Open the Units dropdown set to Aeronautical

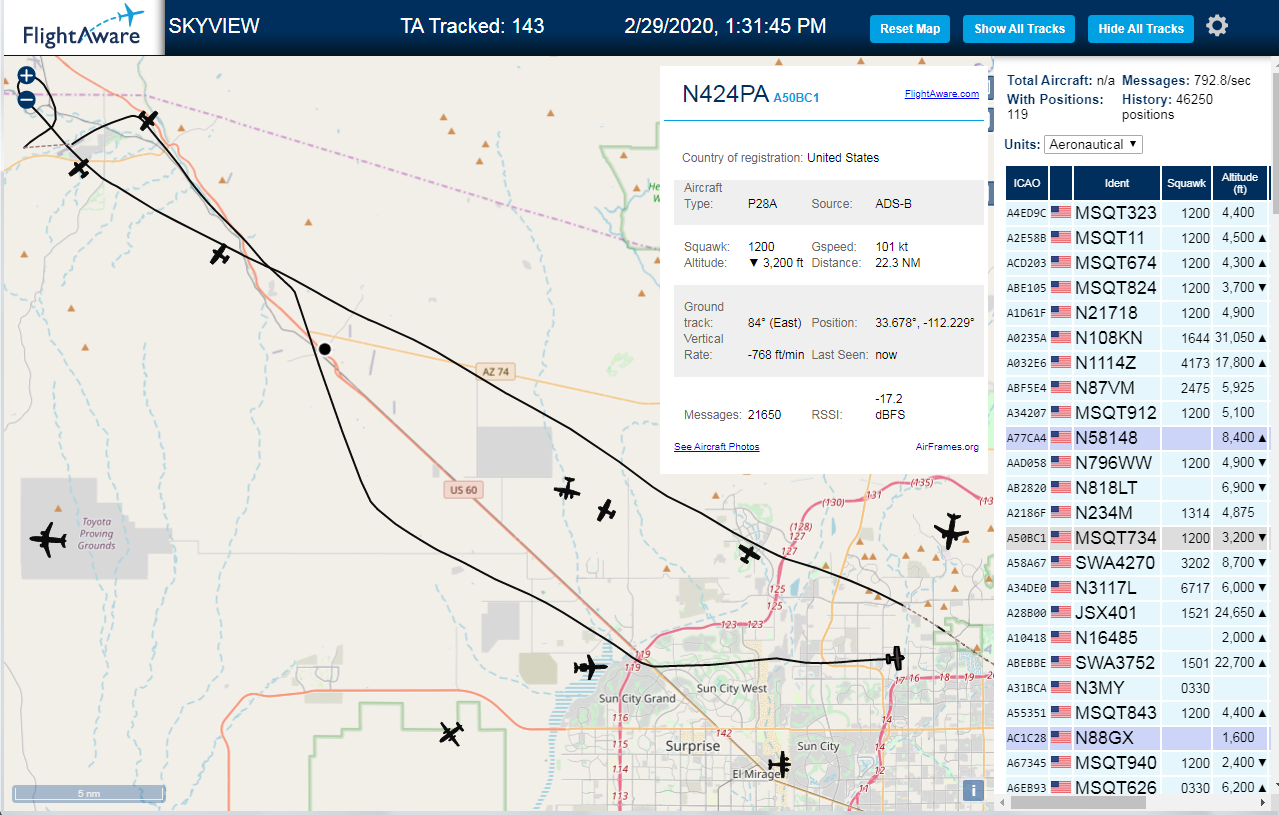click(x=1093, y=144)
